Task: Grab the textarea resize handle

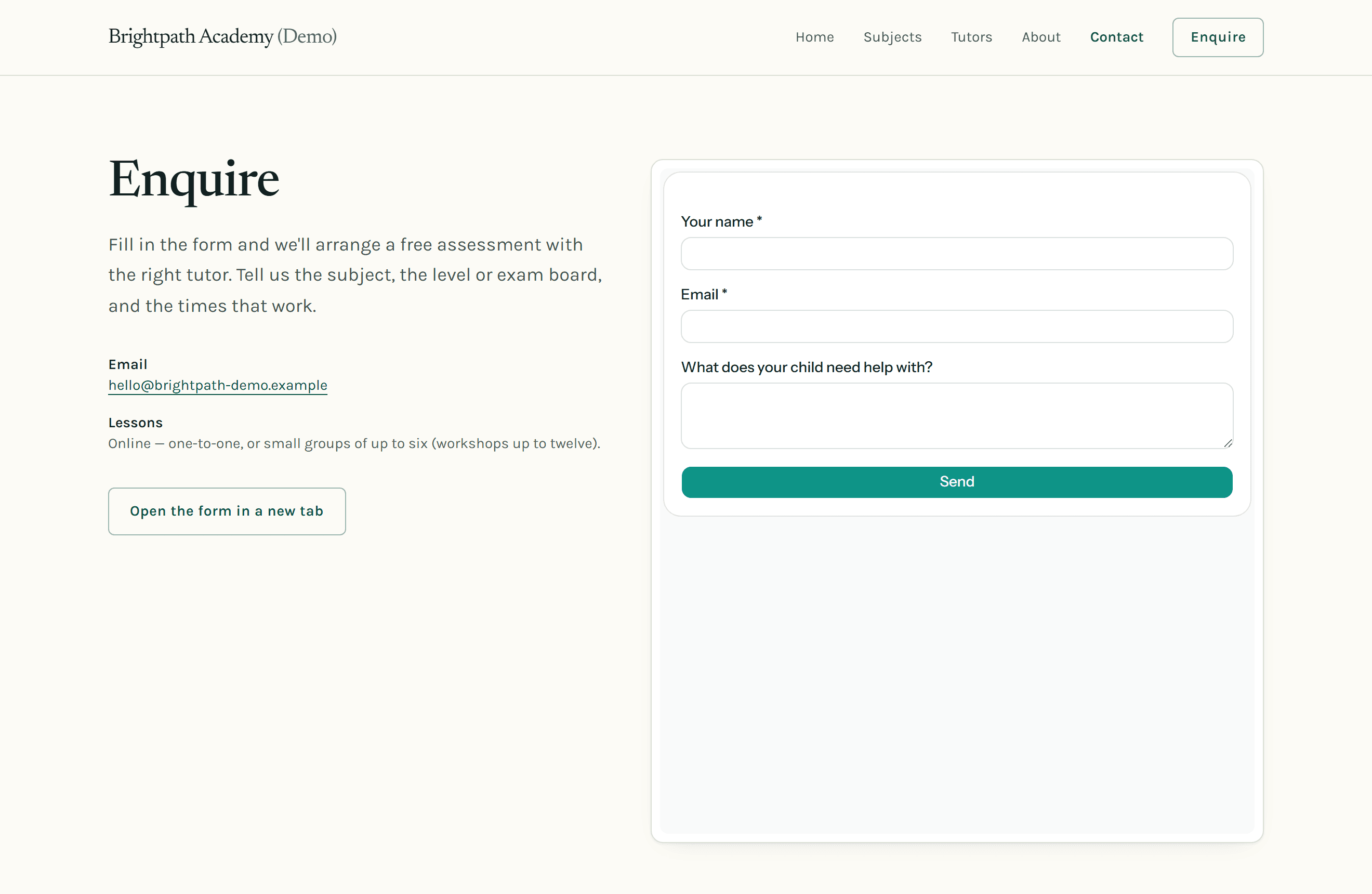Action: click(1228, 443)
